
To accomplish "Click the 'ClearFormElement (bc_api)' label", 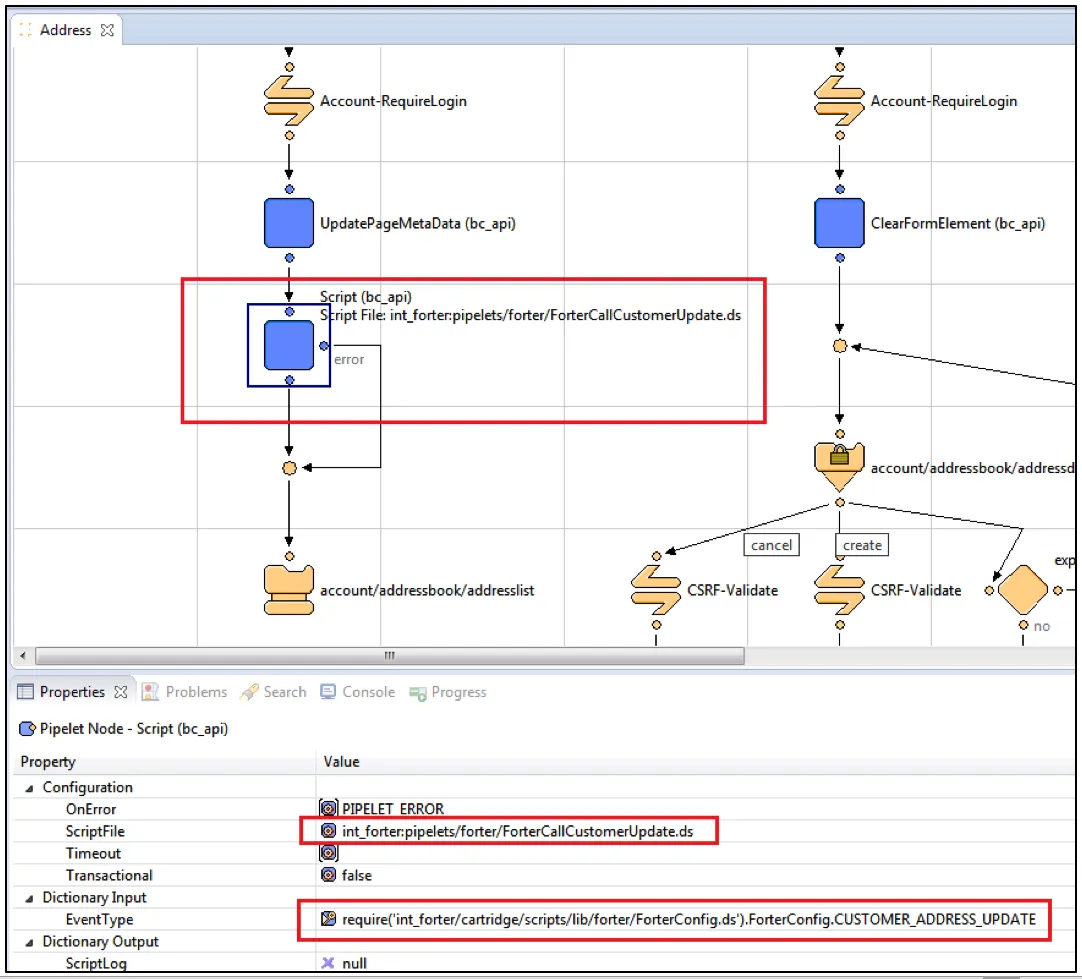I will pyautogui.click(x=958, y=223).
